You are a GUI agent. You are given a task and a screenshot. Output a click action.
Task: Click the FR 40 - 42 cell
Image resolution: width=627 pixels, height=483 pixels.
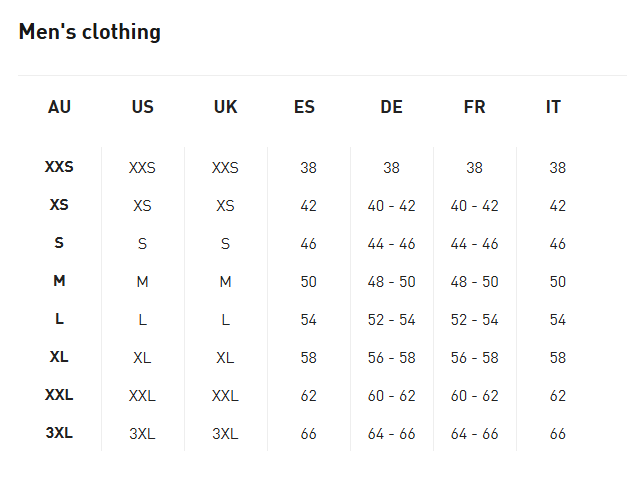(x=474, y=206)
